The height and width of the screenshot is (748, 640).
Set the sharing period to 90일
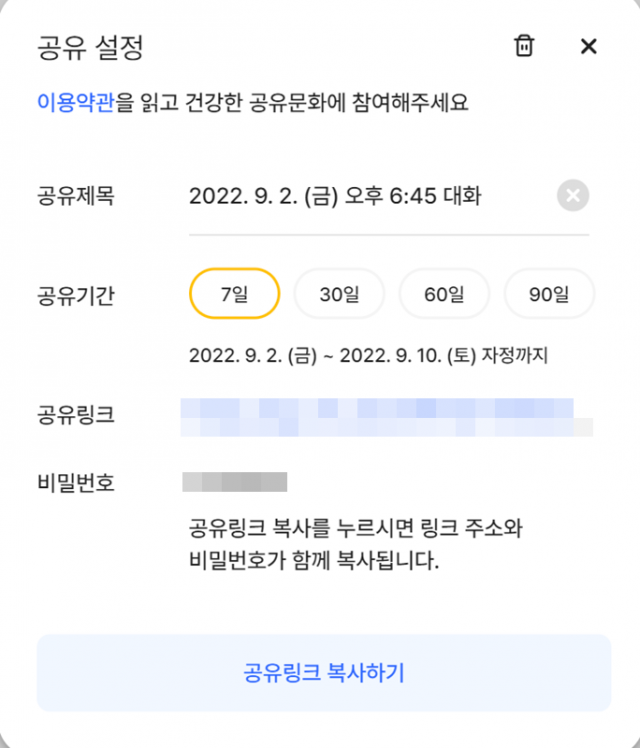[x=549, y=294]
